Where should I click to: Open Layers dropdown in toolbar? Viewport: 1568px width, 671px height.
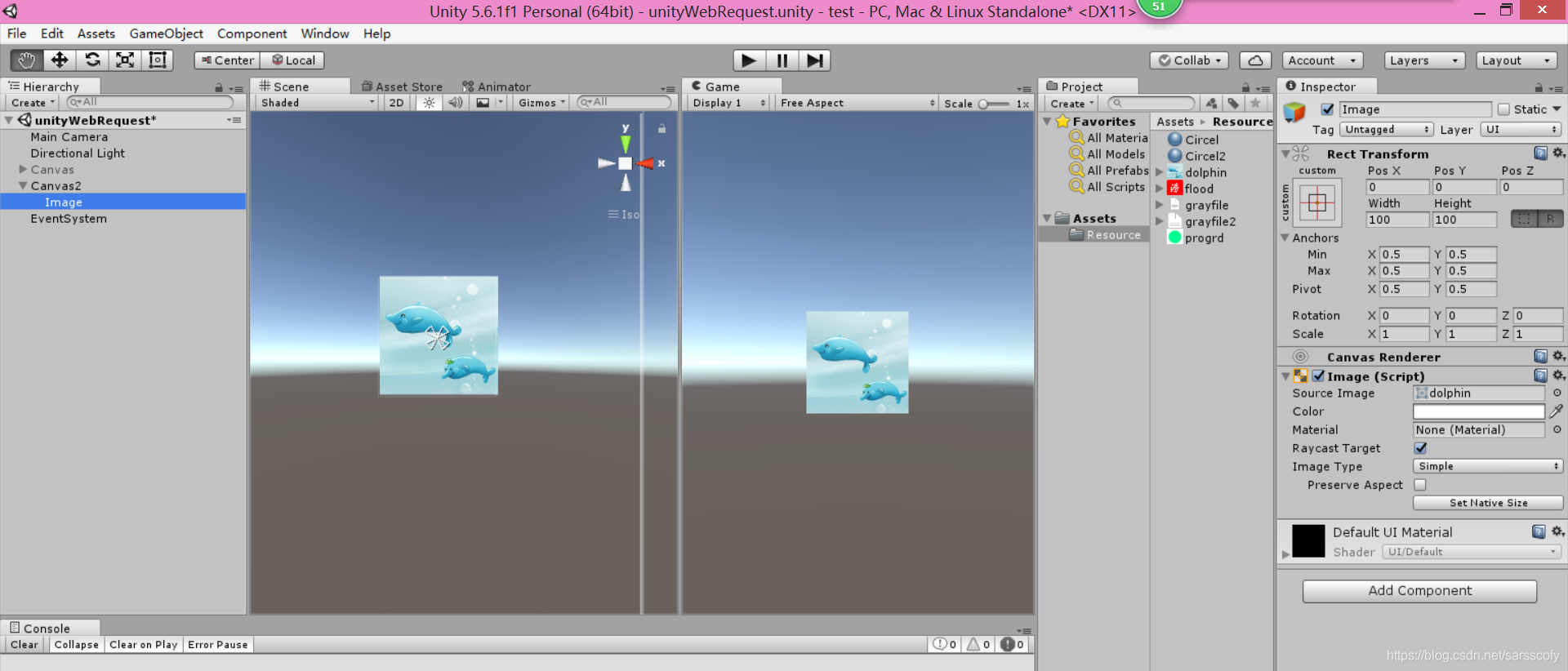tap(1423, 60)
